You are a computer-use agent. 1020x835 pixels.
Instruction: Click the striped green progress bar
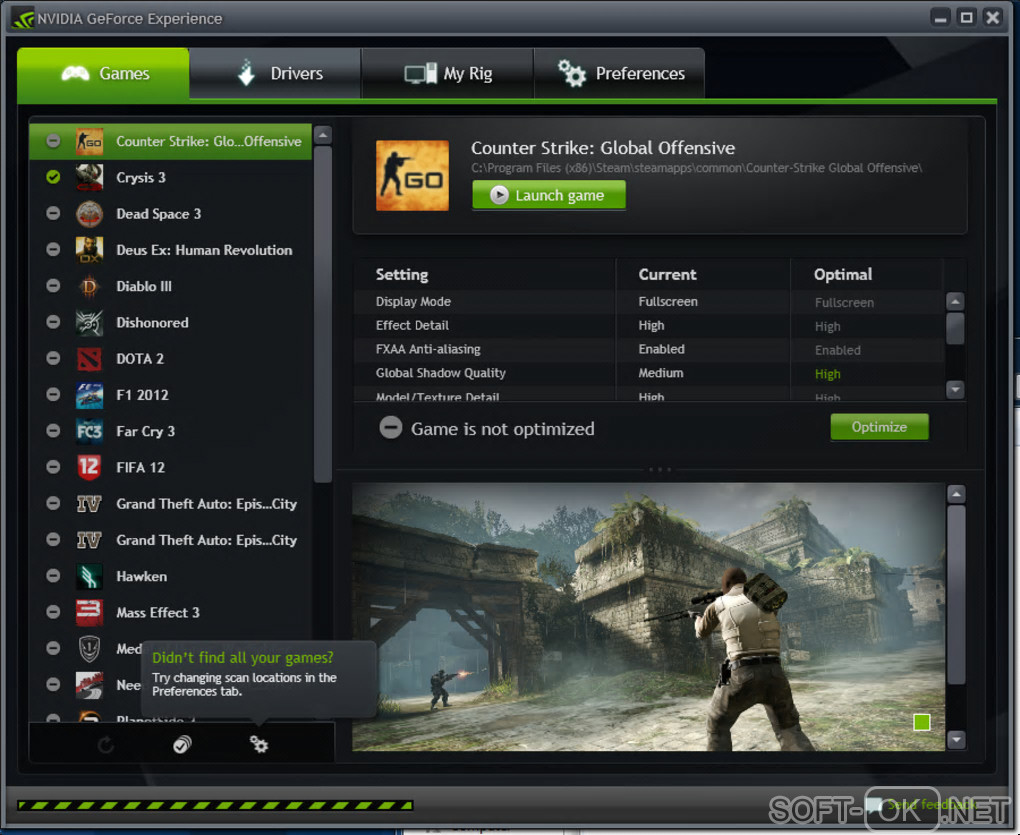point(215,806)
